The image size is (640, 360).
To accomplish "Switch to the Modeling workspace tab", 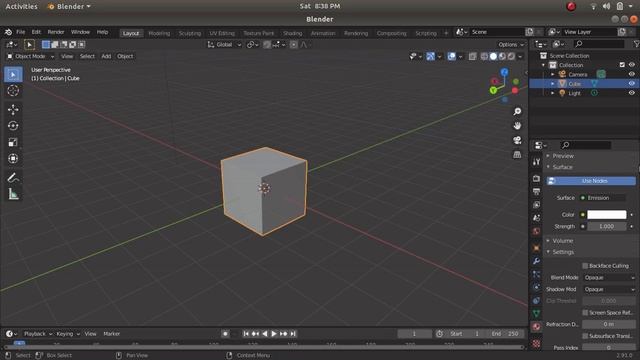I will point(159,33).
